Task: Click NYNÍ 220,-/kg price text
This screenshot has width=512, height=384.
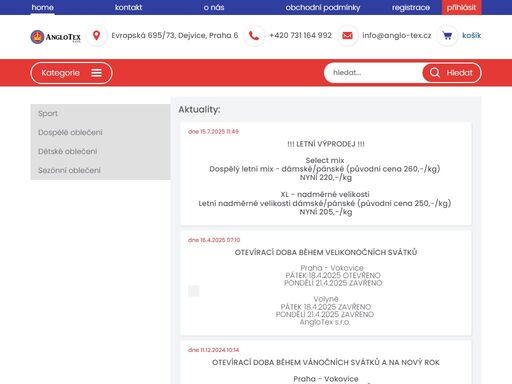Action: (x=326, y=177)
